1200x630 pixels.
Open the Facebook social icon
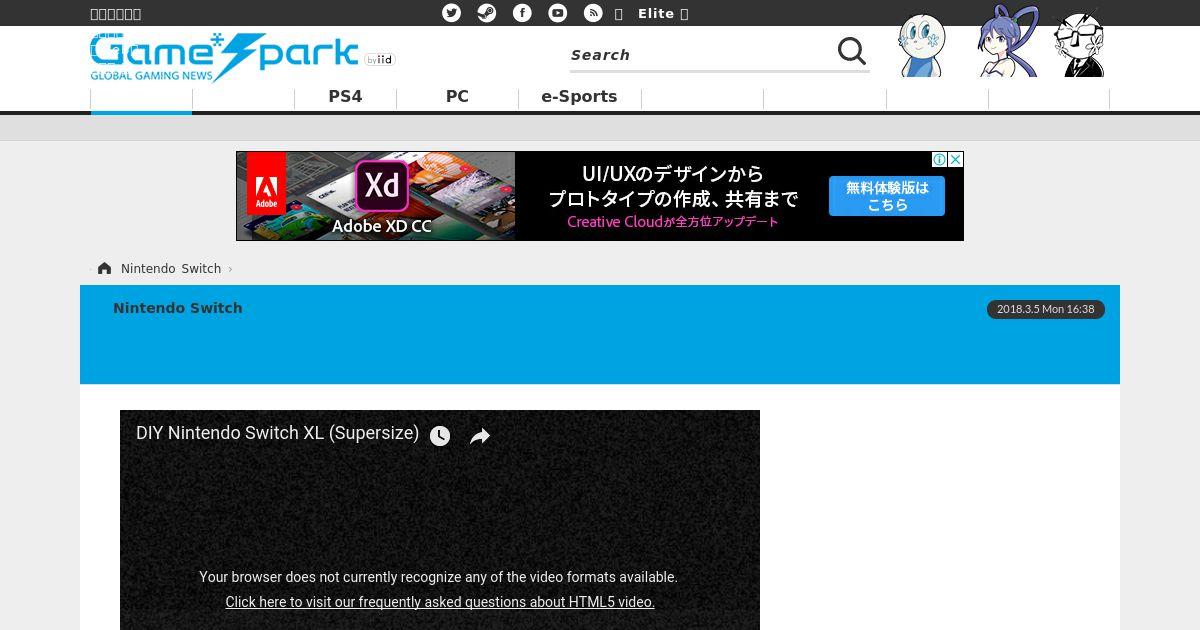tap(522, 13)
